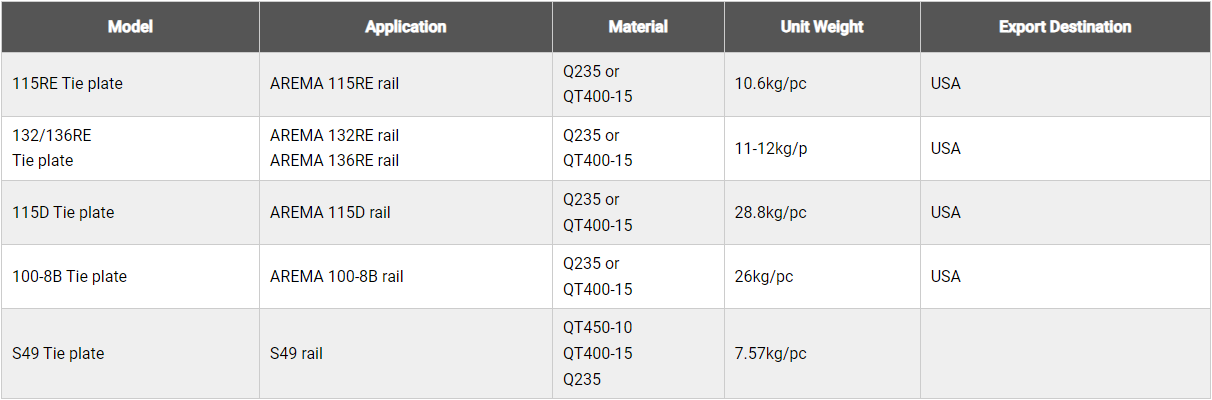Click the AREMA 115D rail cell
The image size is (1212, 400).
click(406, 212)
